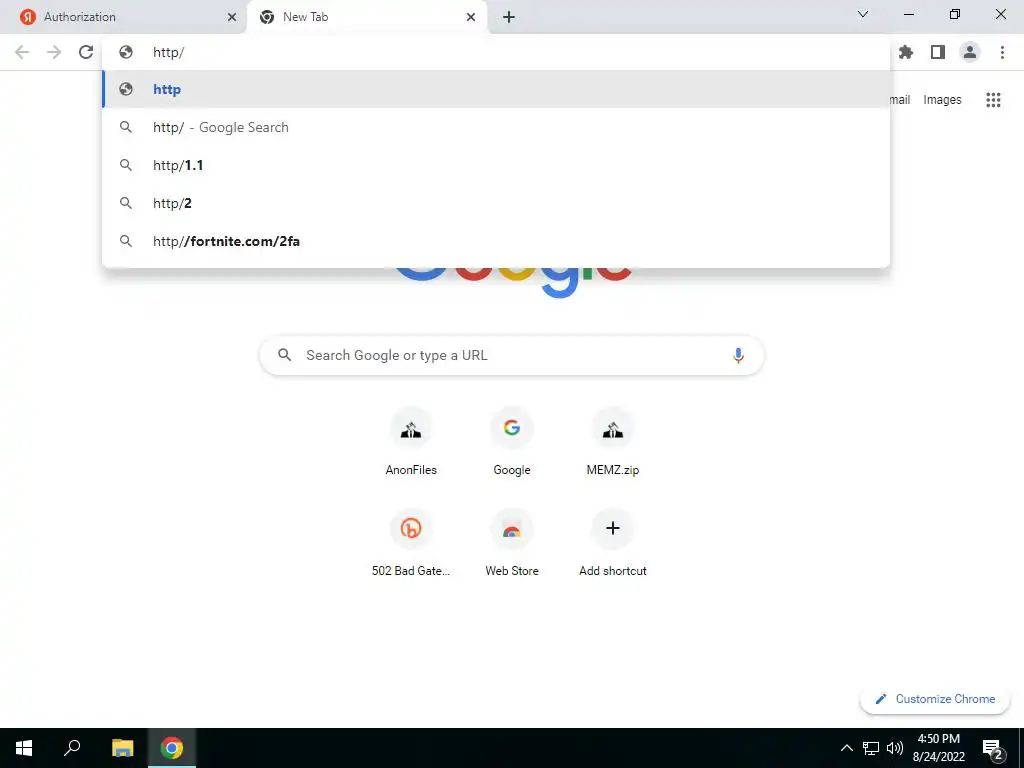1024x768 pixels.
Task: Open the 502 Bad Gateway shortcut
Action: pyautogui.click(x=411, y=541)
